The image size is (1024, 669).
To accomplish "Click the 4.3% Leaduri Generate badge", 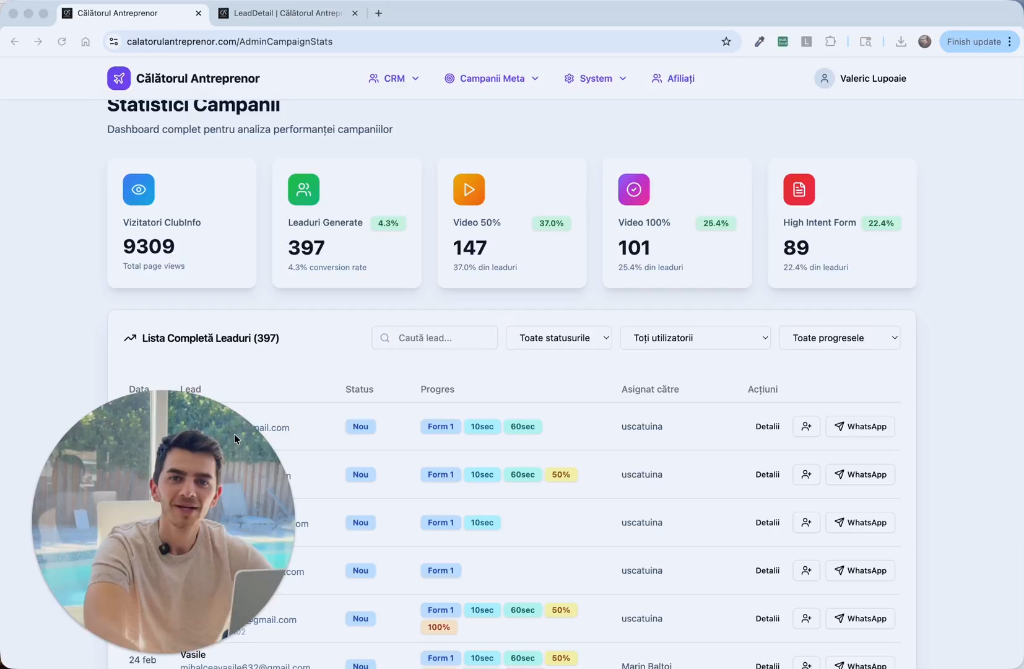I will click(x=388, y=223).
